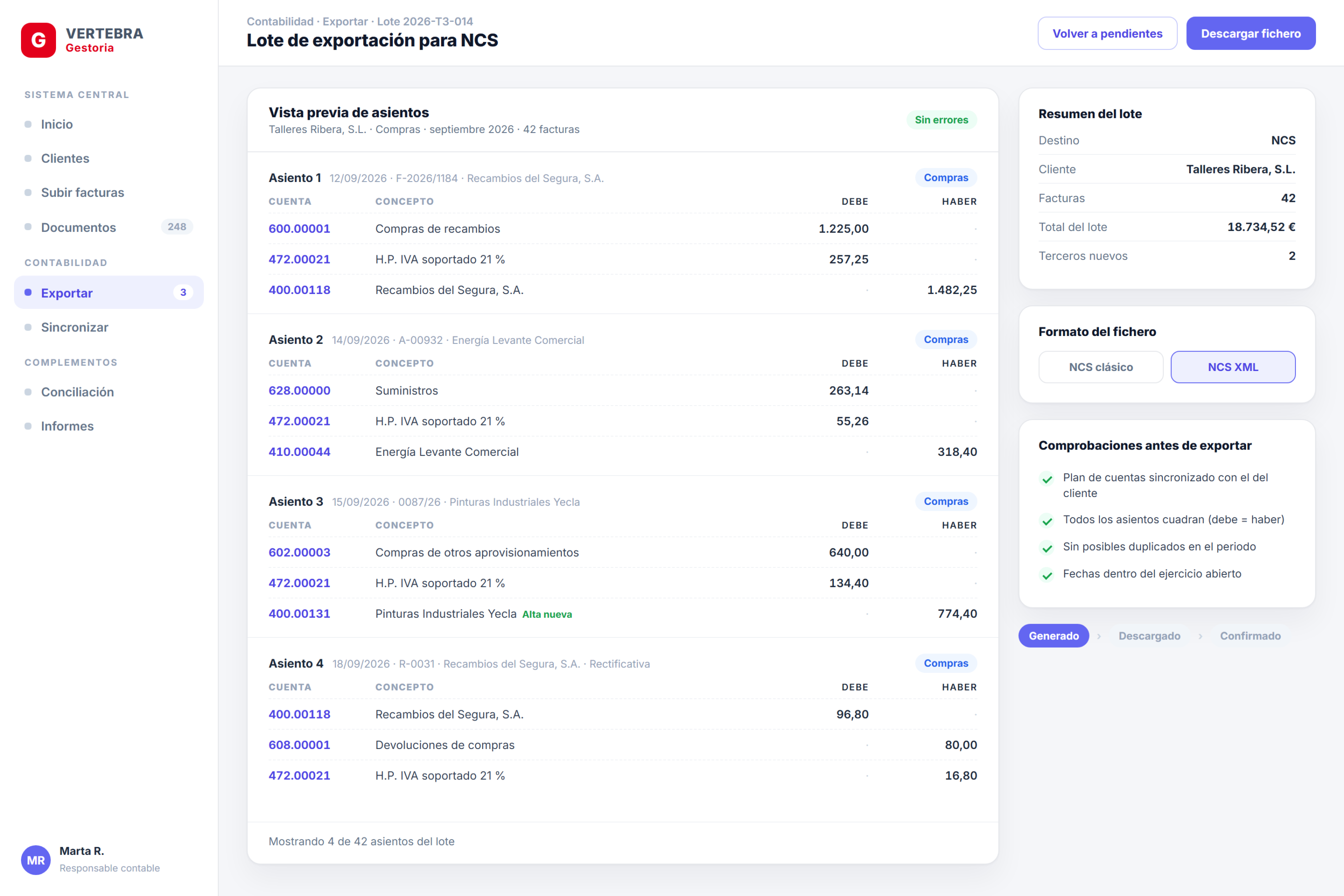This screenshot has height=896, width=1344.
Task: Select the NCS clásico file format
Action: click(1100, 367)
